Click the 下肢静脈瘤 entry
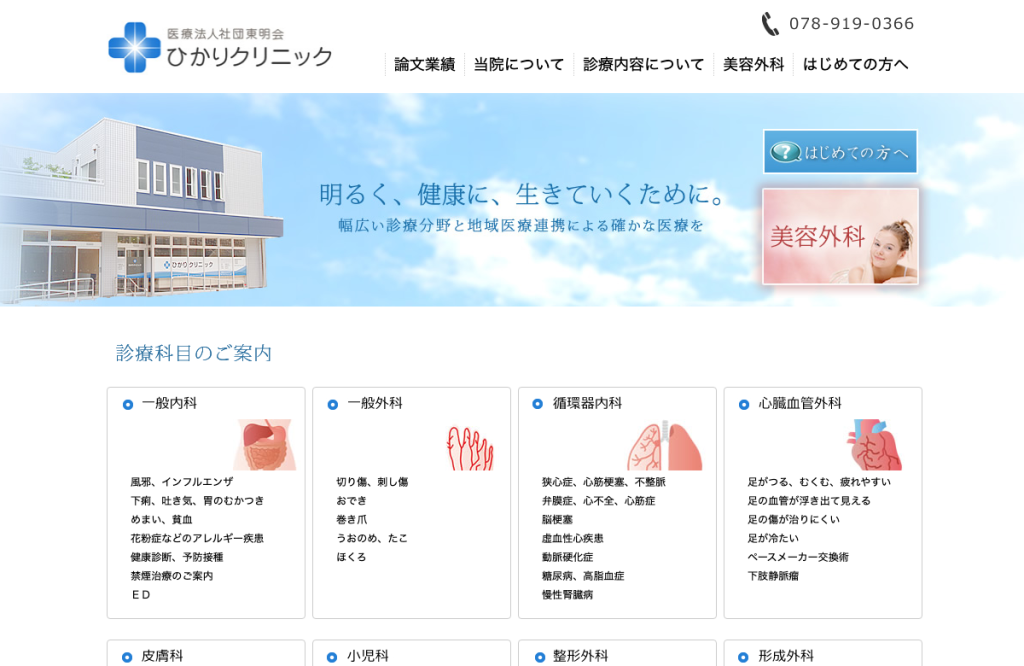This screenshot has width=1024, height=666. (x=773, y=577)
